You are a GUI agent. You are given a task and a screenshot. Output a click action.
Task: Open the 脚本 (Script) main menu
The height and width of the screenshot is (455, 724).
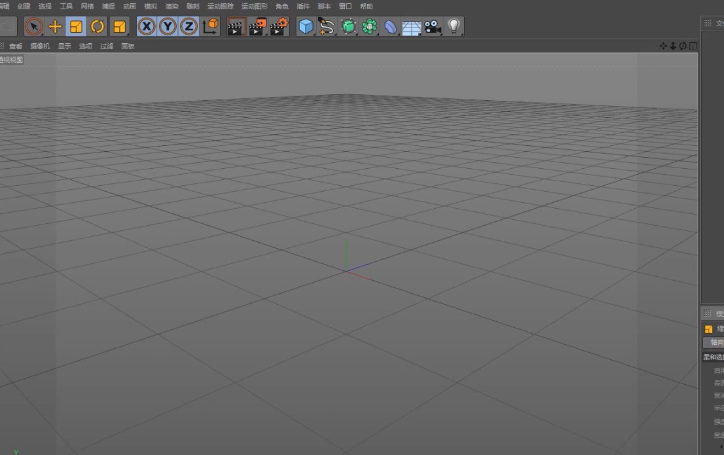pyautogui.click(x=324, y=6)
